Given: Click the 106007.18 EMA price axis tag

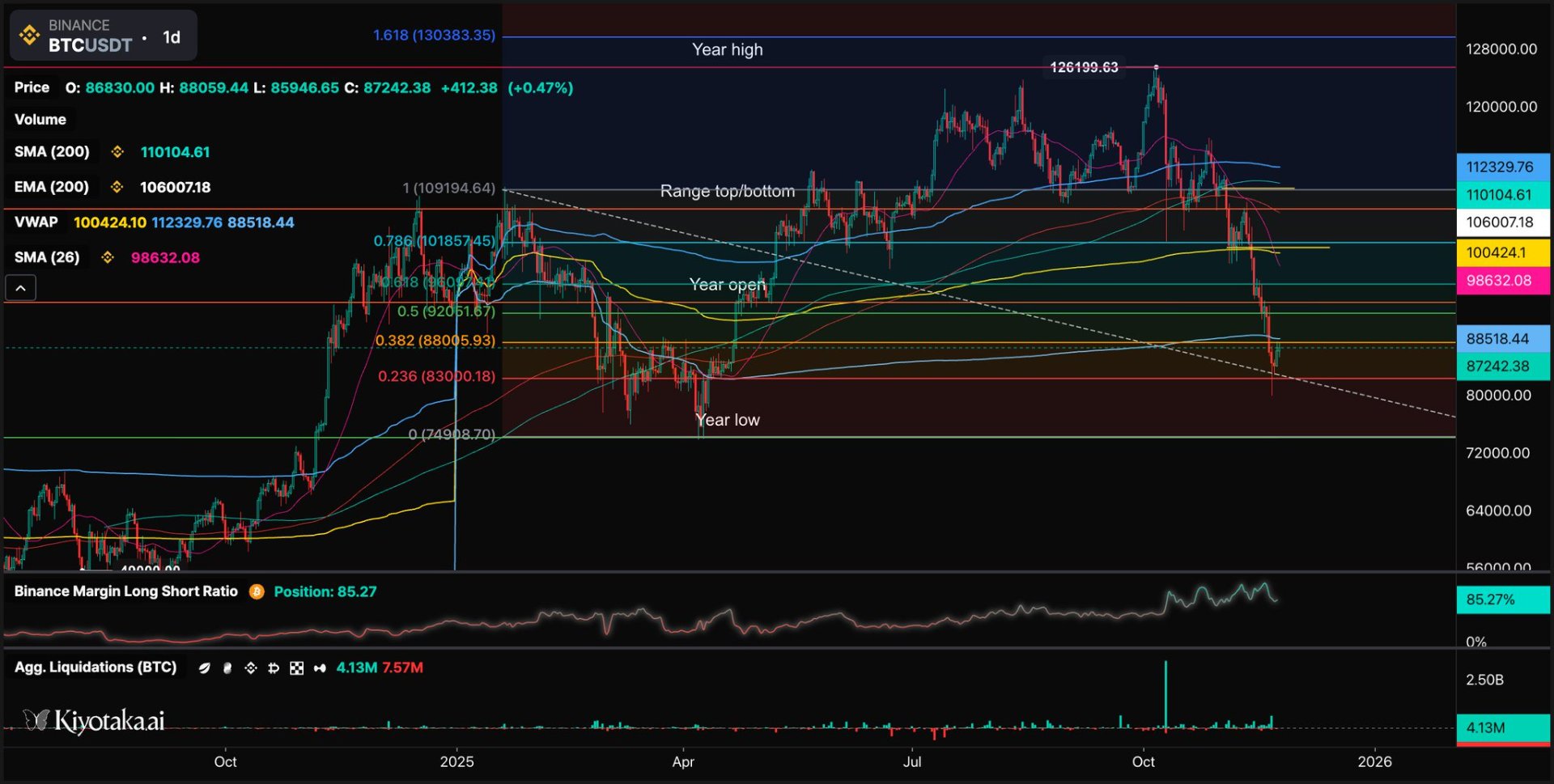Looking at the screenshot, I should [x=1503, y=222].
